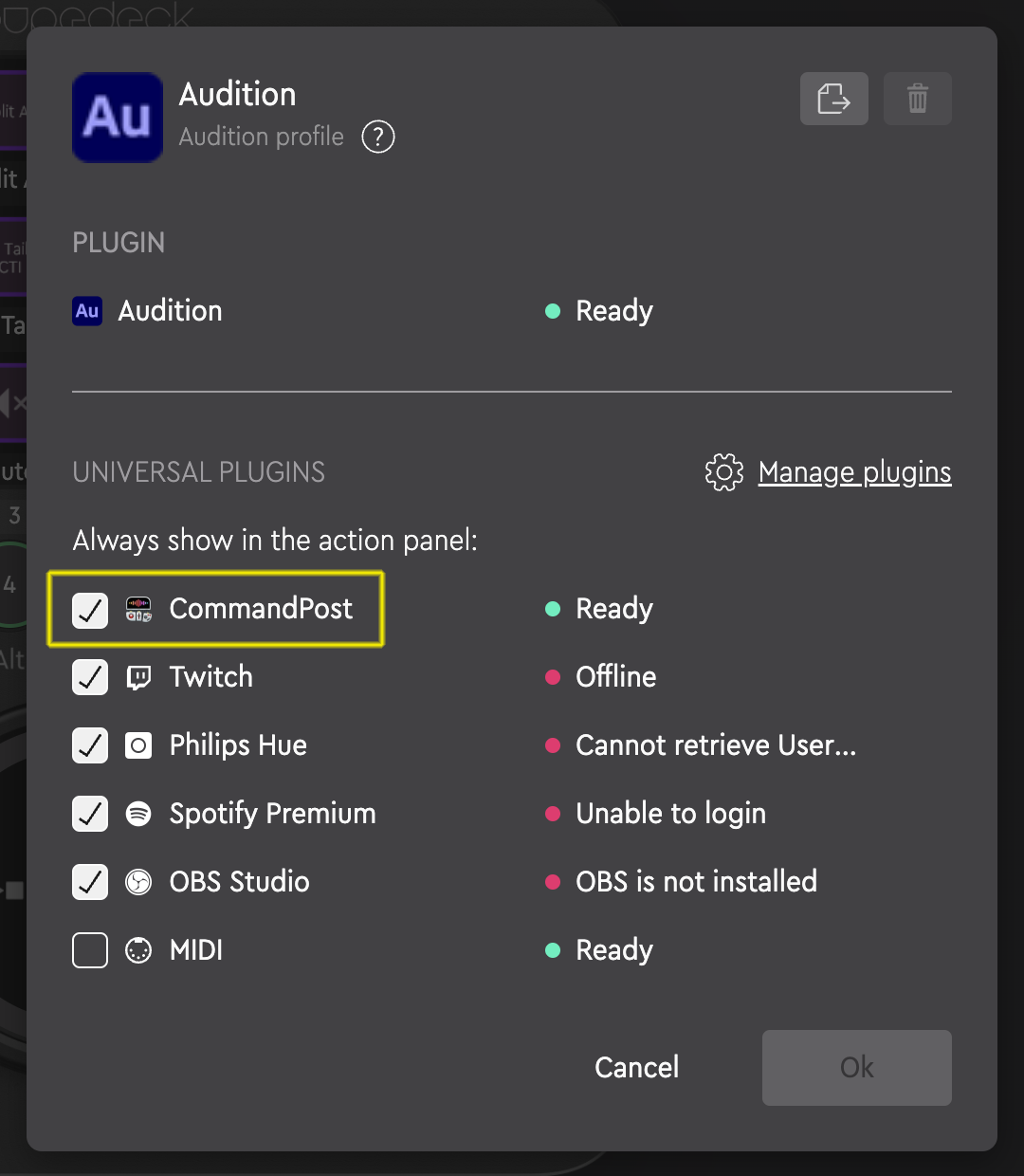
Task: Click the Ok button
Action: pyautogui.click(x=856, y=1067)
